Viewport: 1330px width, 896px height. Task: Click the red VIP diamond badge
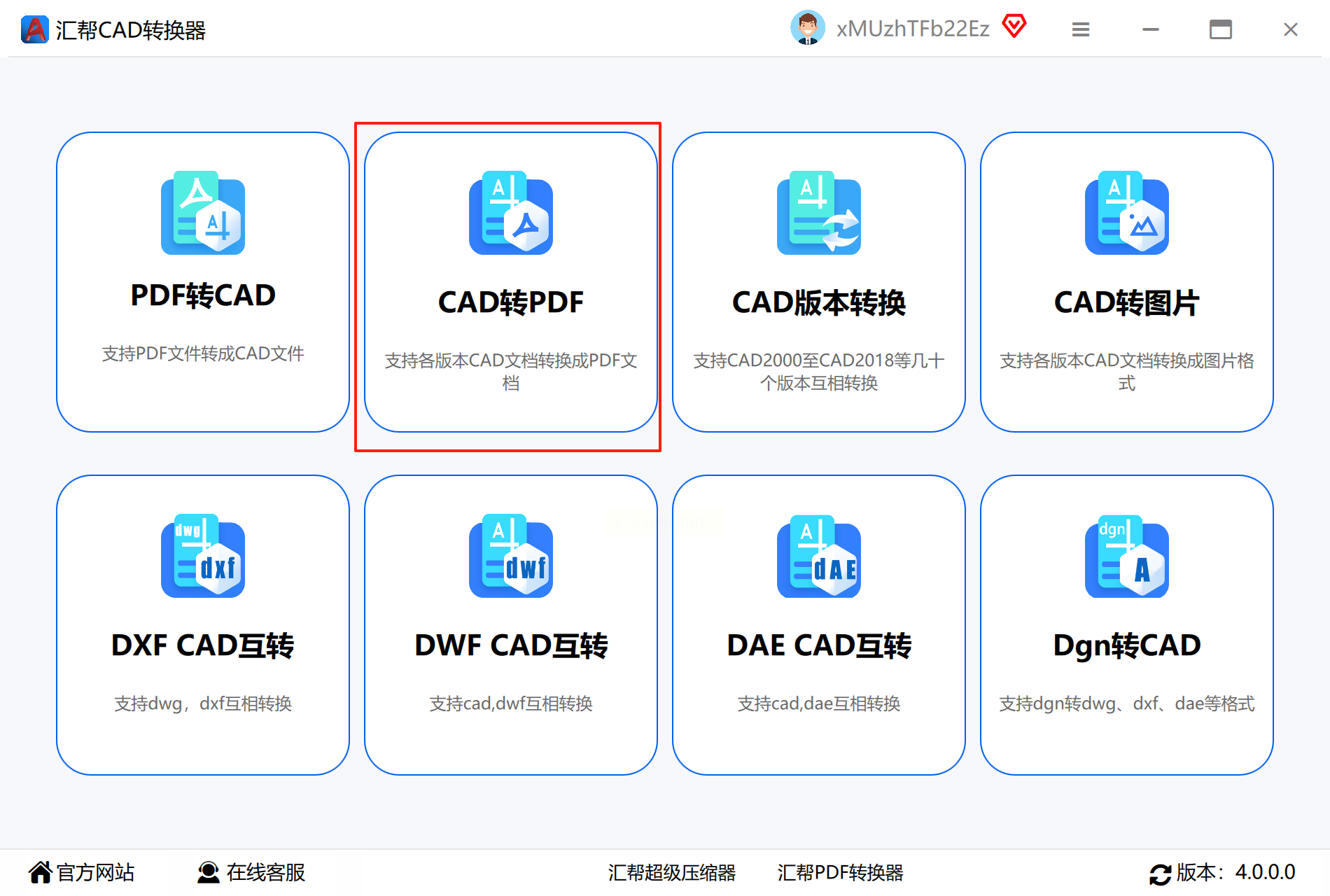(x=1014, y=27)
